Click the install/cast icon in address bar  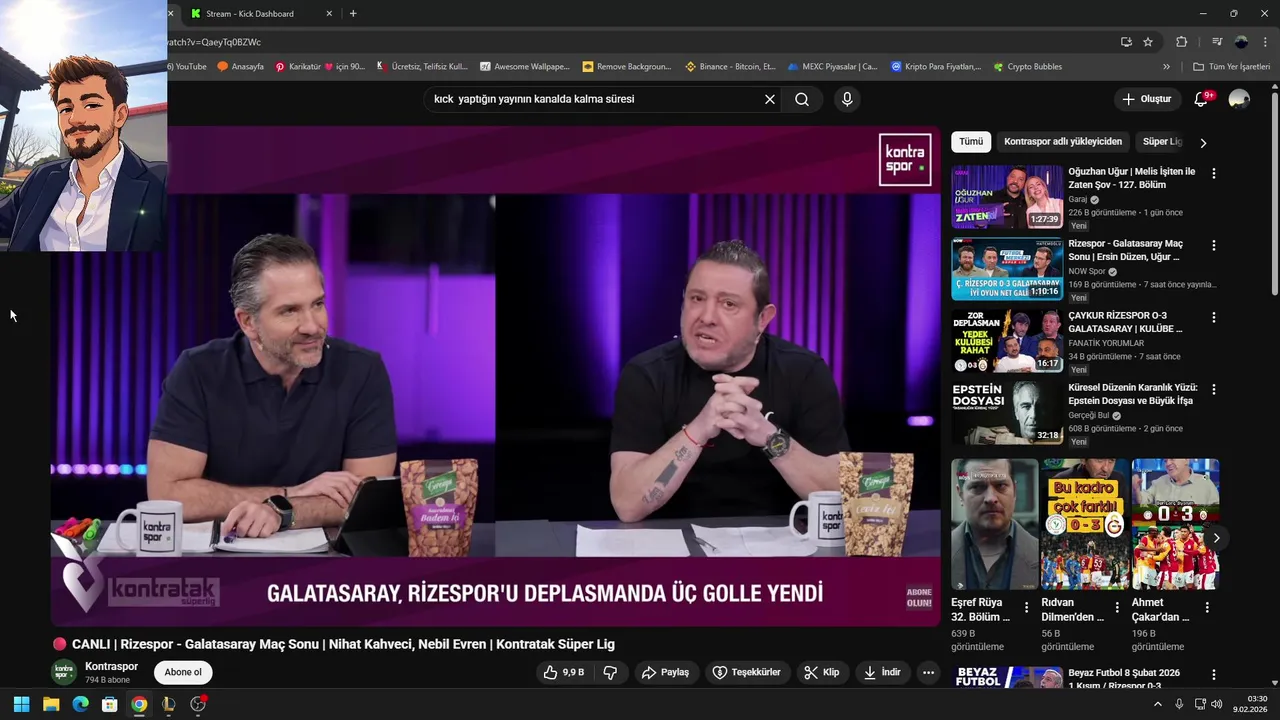click(1126, 42)
